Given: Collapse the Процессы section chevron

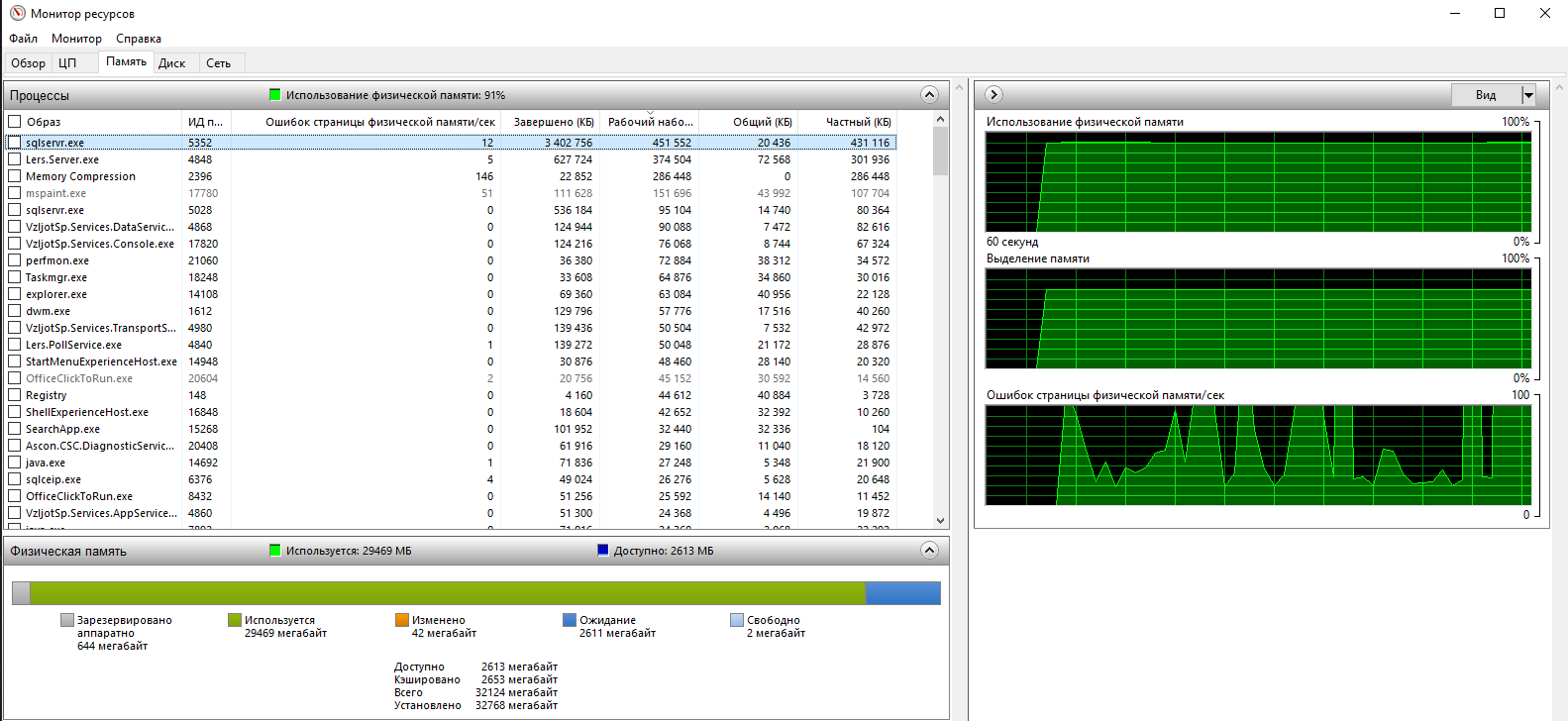Looking at the screenshot, I should click(929, 95).
